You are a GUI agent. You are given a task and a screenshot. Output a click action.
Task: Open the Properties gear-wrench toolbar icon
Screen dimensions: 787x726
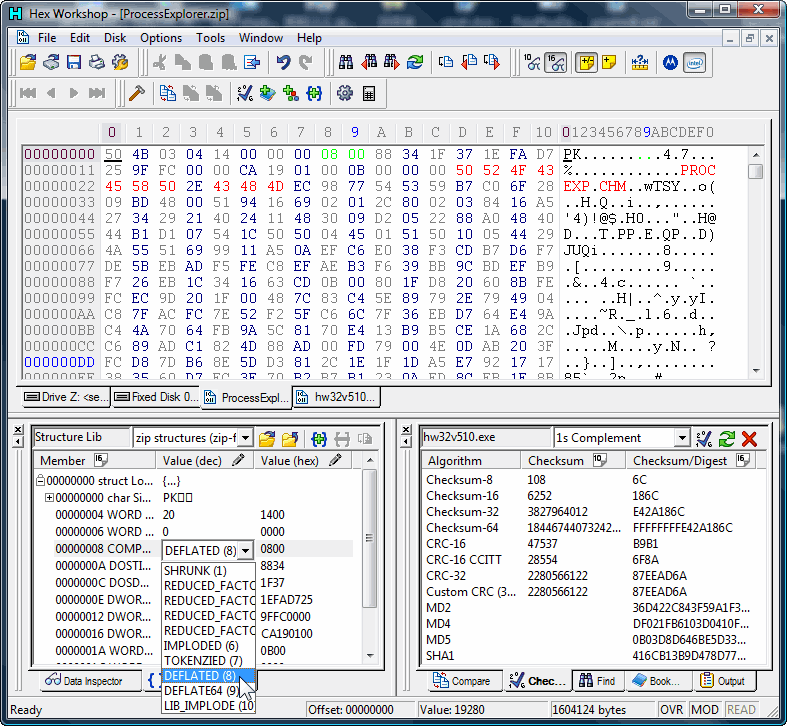pos(120,63)
